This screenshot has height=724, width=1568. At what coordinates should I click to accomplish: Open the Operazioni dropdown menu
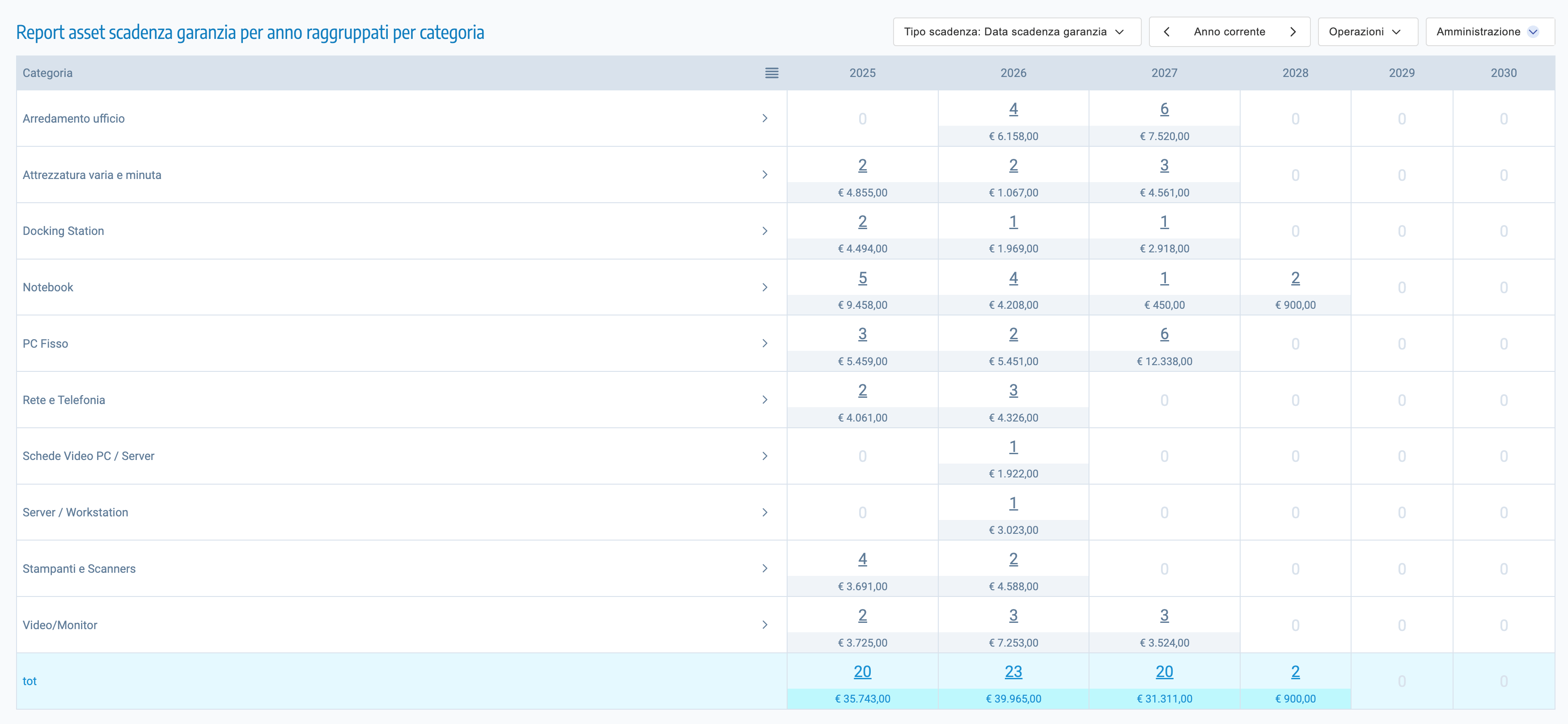(1367, 32)
